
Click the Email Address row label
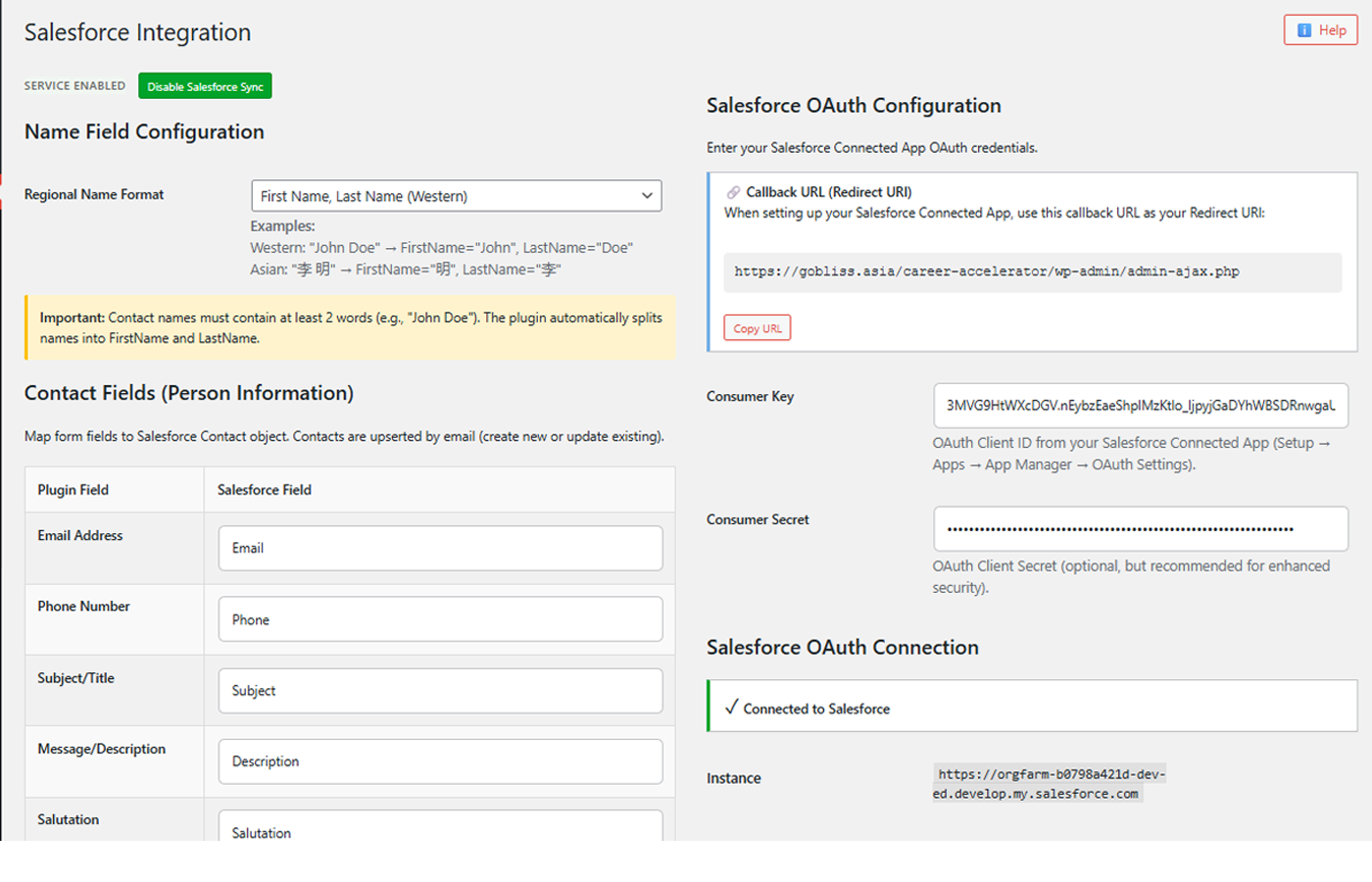click(80, 536)
